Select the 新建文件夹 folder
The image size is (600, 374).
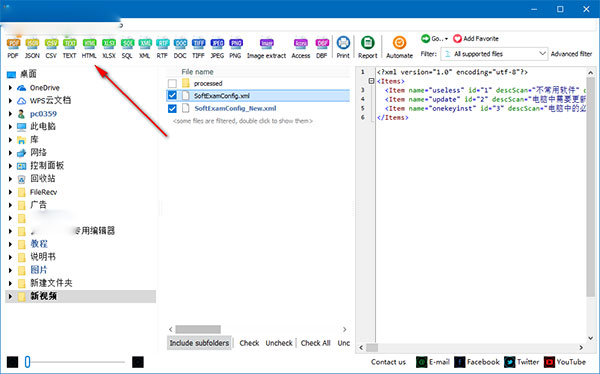tap(51, 283)
